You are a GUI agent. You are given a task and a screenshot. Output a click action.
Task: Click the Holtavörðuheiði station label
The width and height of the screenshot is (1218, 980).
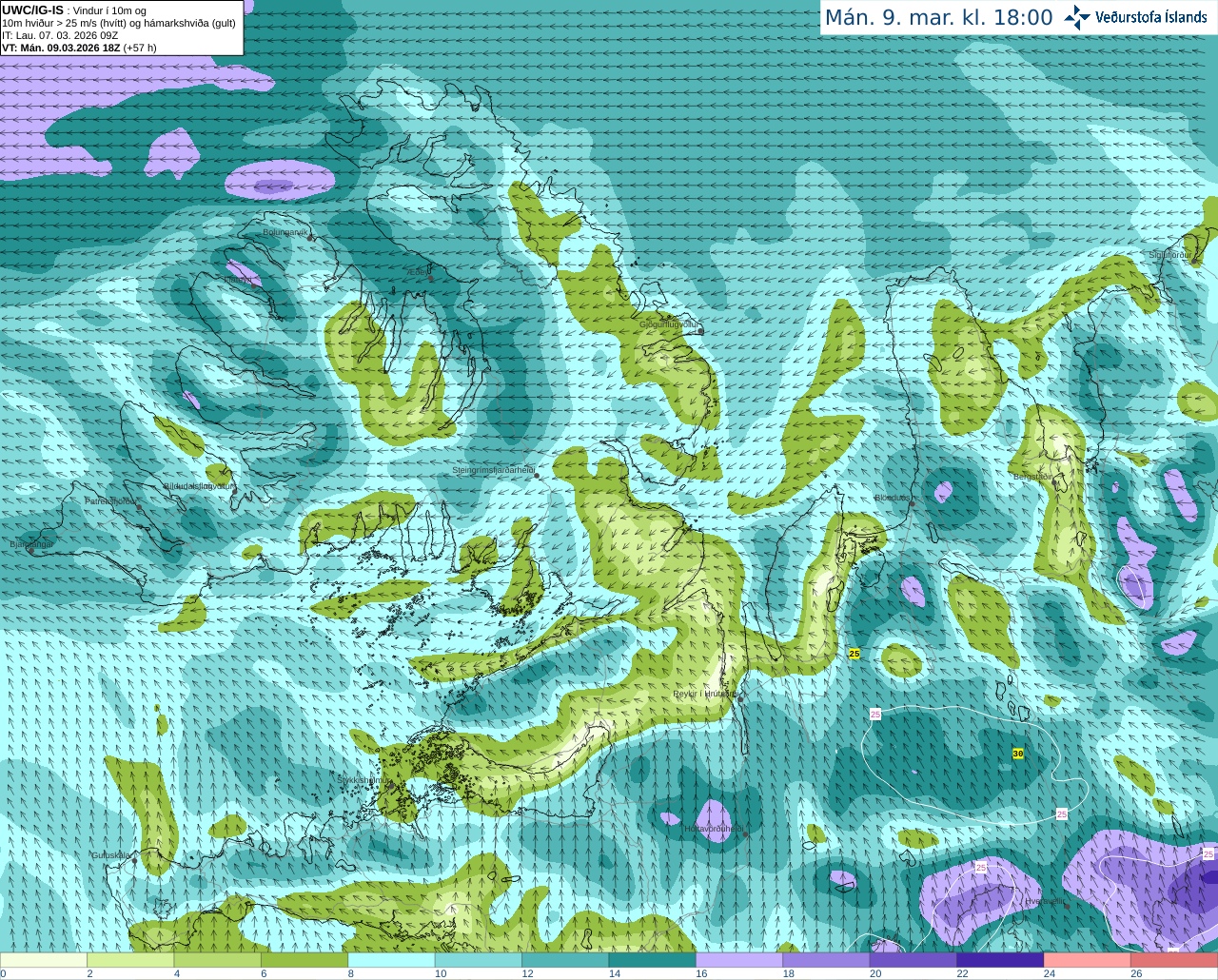point(713,829)
